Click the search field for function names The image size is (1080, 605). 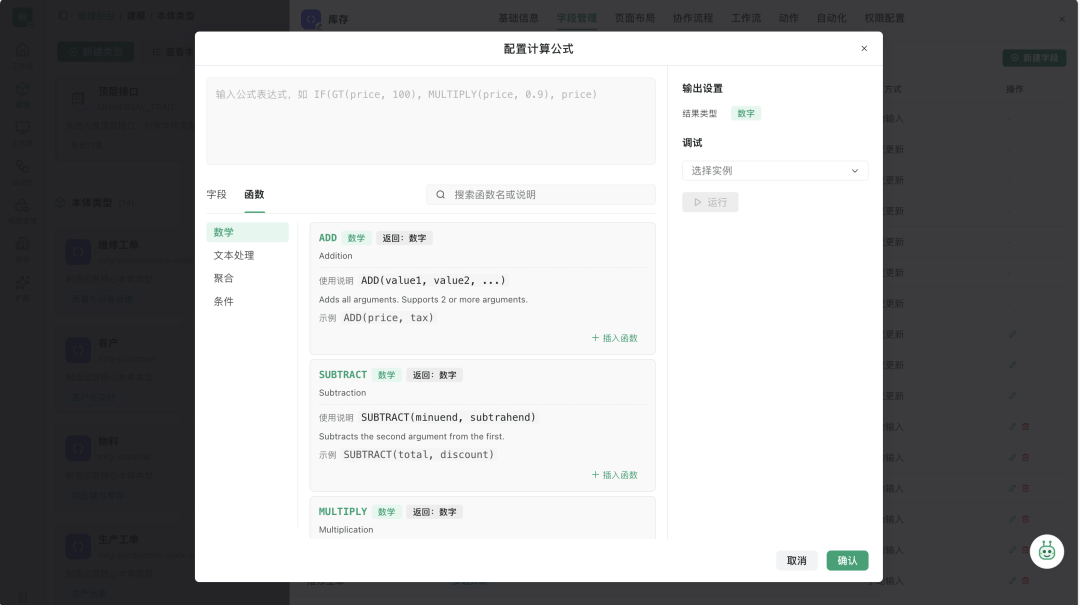541,194
